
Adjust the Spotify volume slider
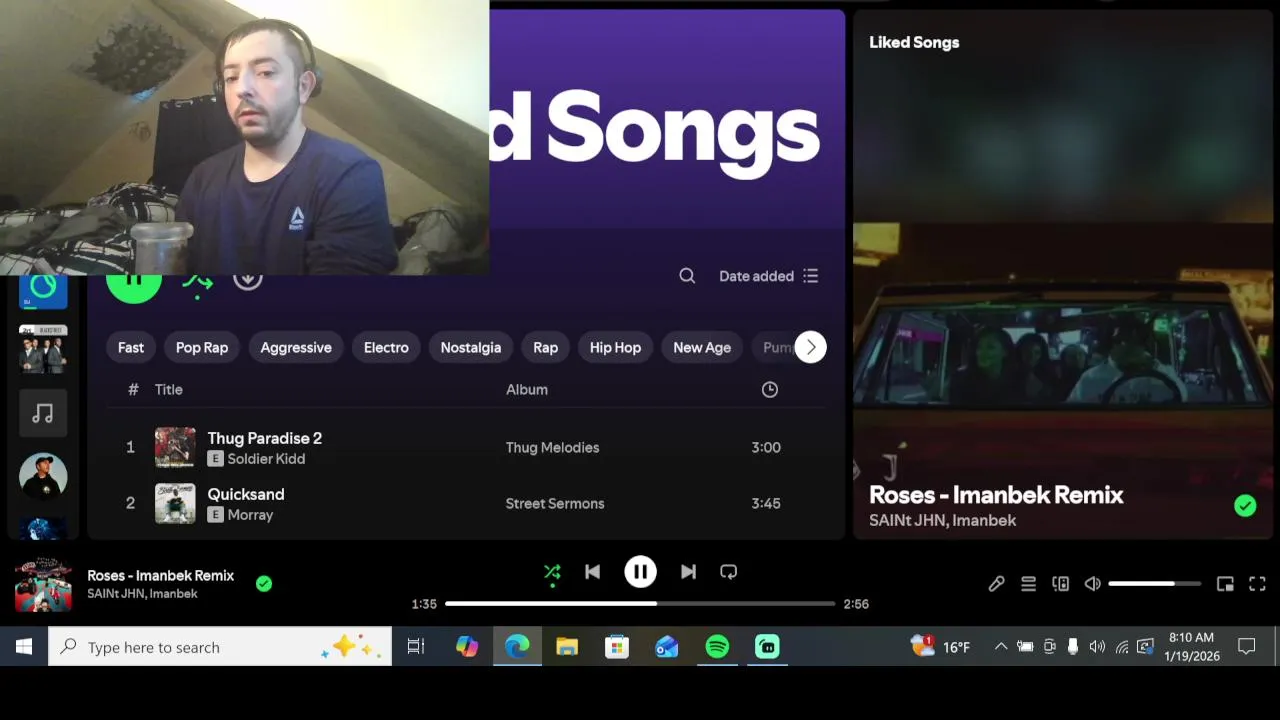[1154, 584]
